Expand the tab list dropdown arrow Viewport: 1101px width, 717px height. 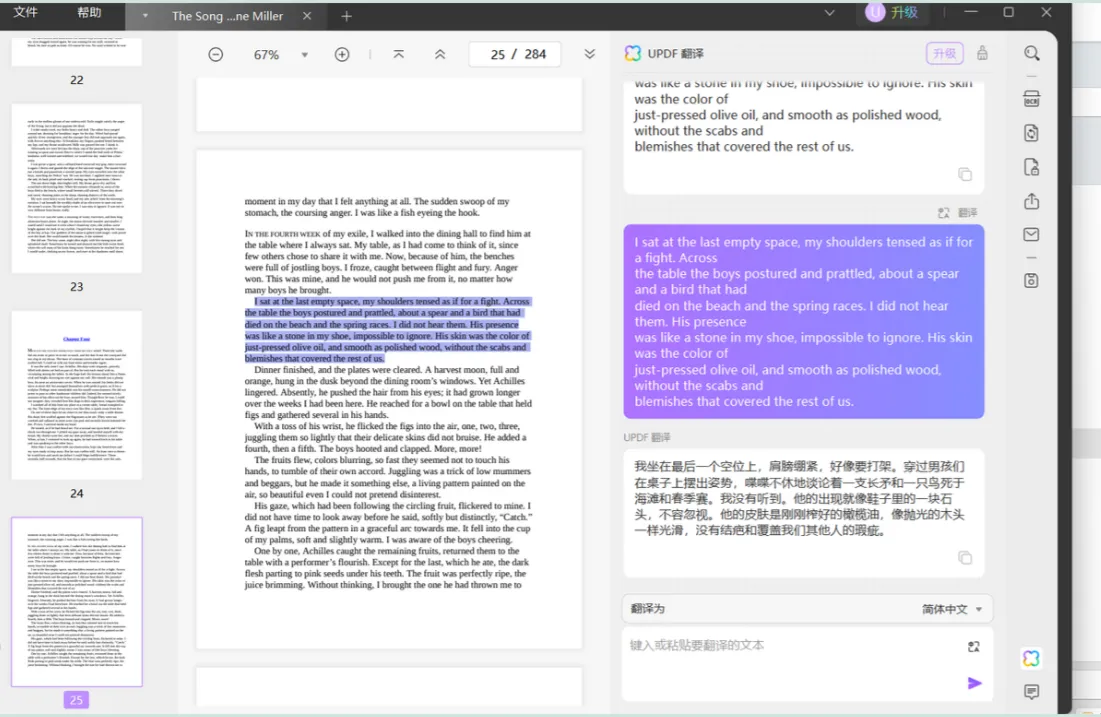(x=145, y=15)
